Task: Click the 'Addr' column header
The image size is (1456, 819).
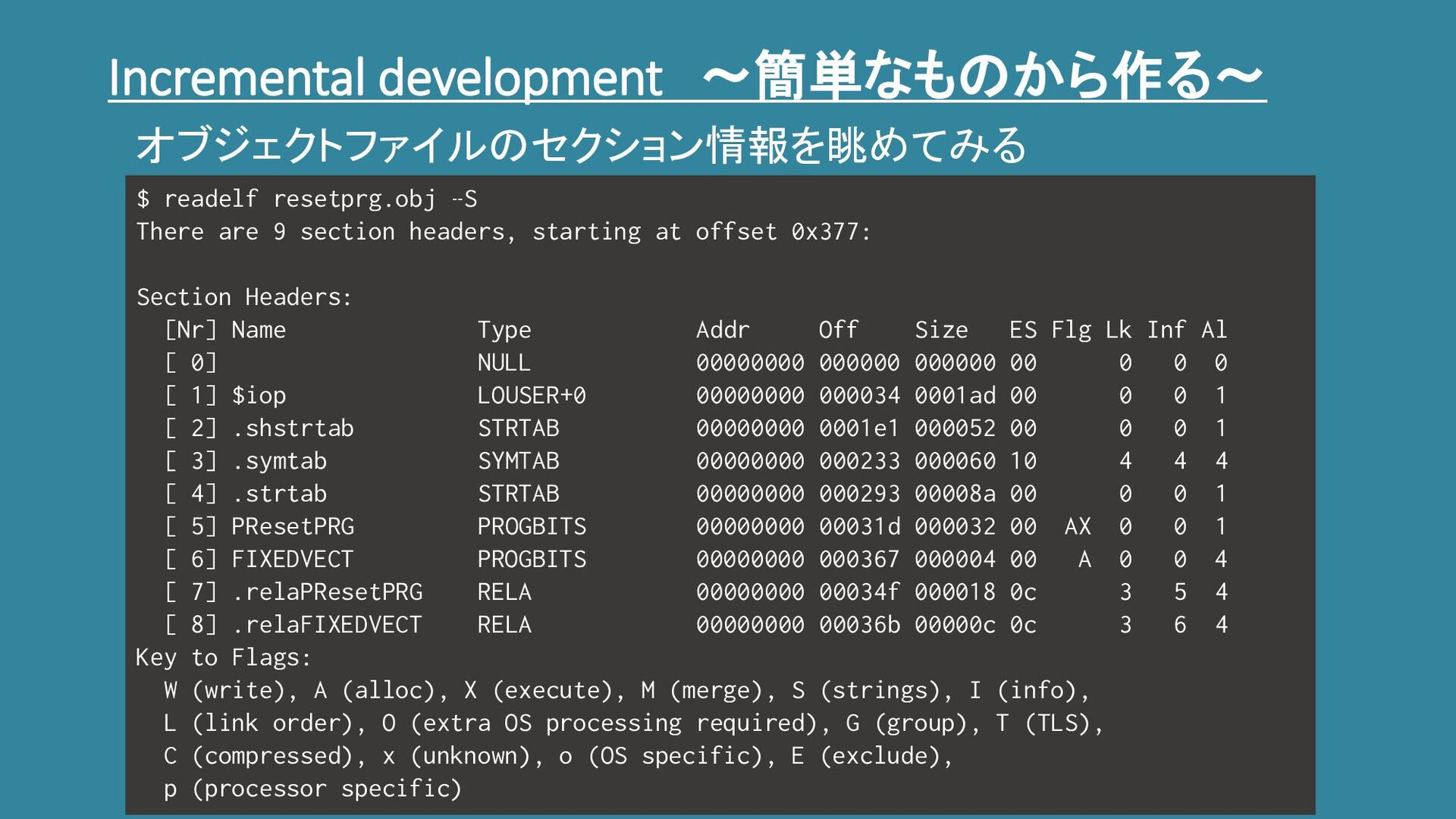Action: [x=722, y=330]
